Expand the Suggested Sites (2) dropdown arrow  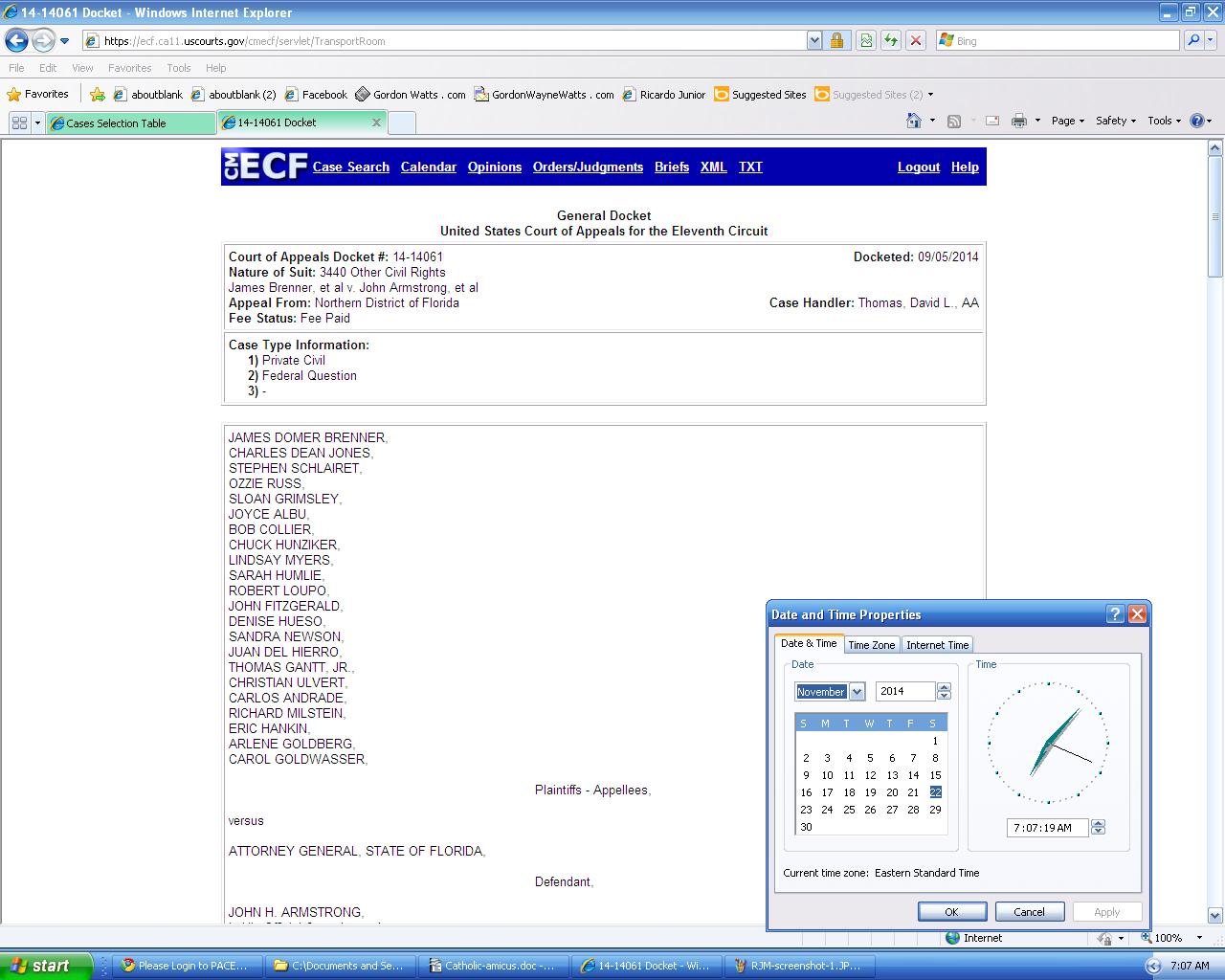point(930,95)
